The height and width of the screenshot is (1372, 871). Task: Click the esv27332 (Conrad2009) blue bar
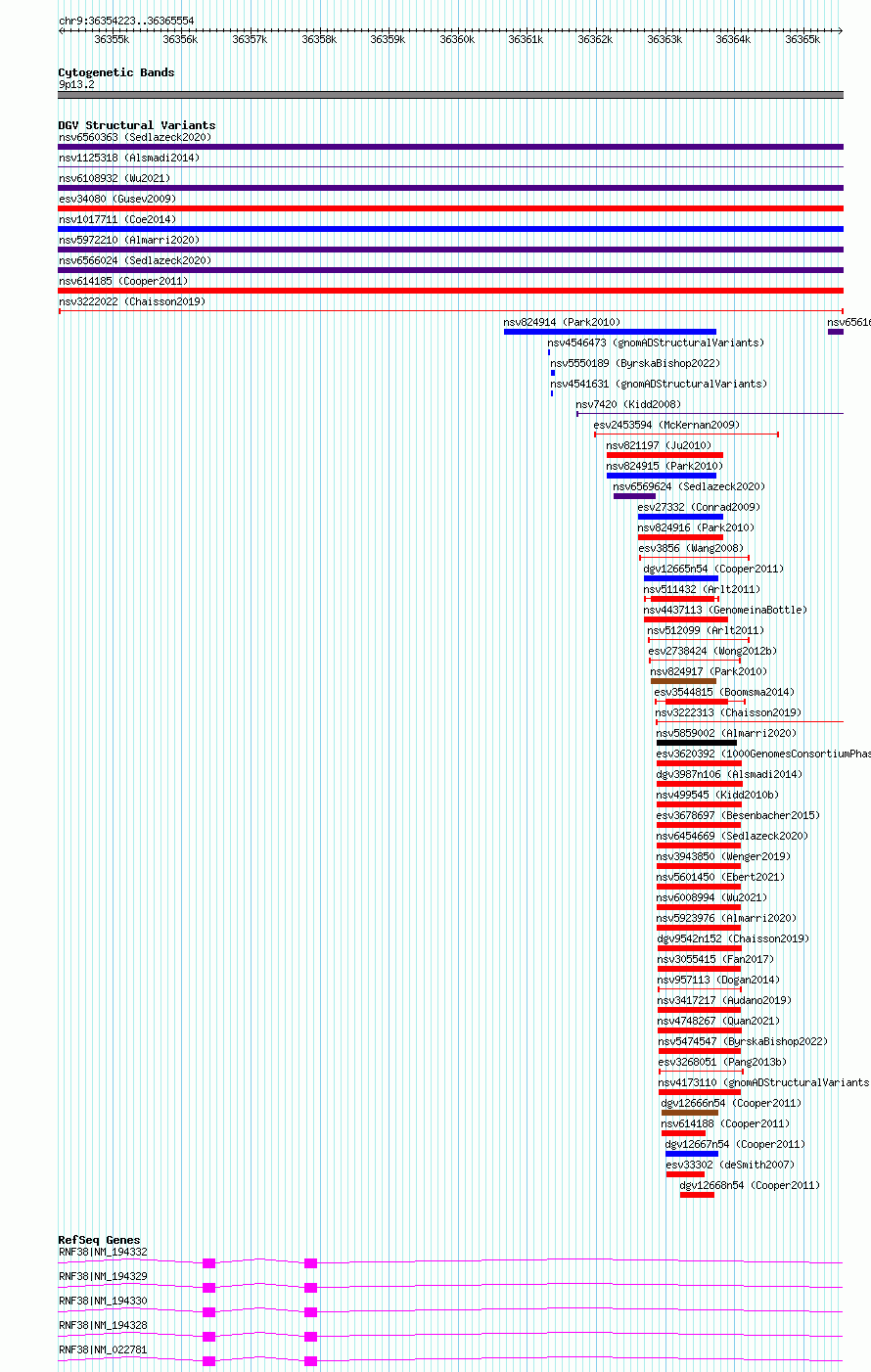pos(680,517)
